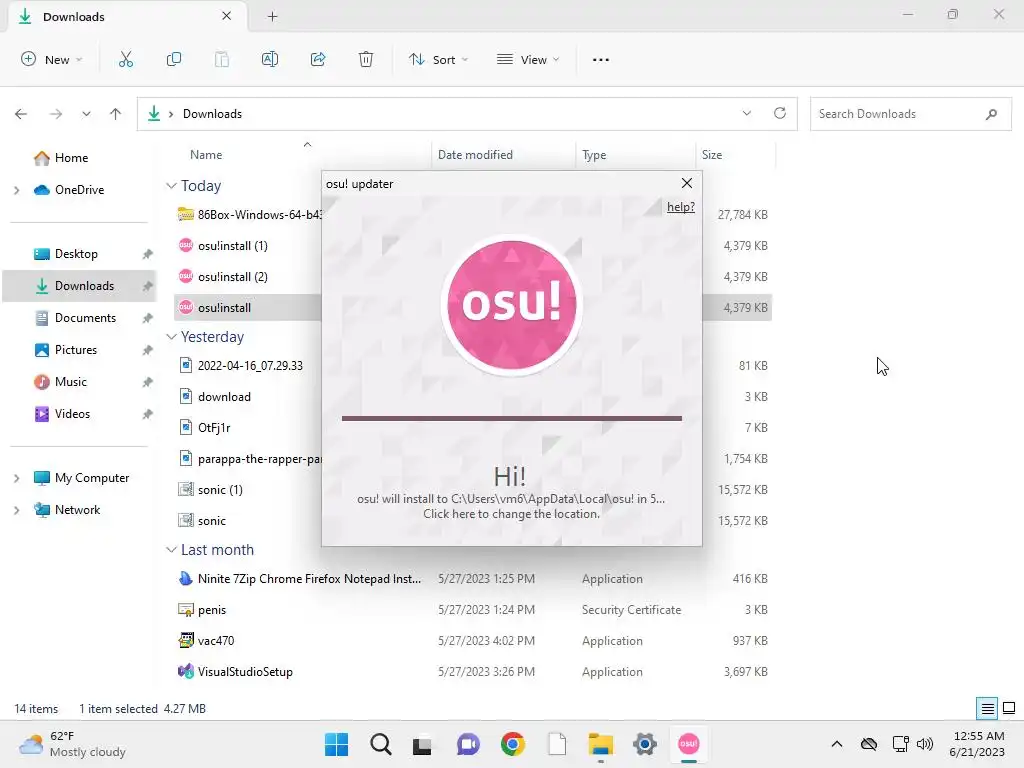Click the search magnifier icon in Search Downloads
This screenshot has height=768, width=1024.
[991, 114]
